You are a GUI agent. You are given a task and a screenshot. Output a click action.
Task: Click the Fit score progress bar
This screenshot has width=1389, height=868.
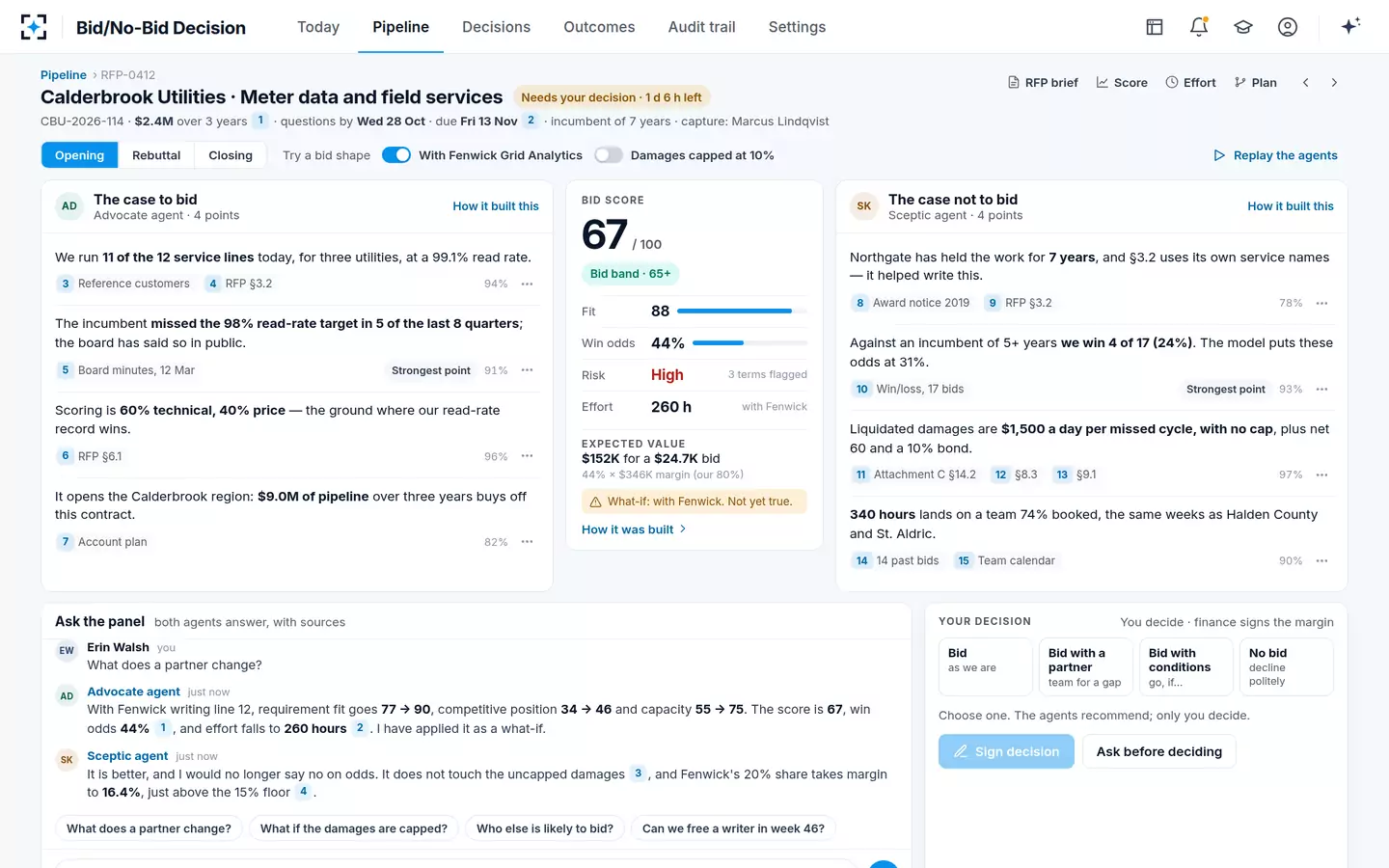click(742, 312)
